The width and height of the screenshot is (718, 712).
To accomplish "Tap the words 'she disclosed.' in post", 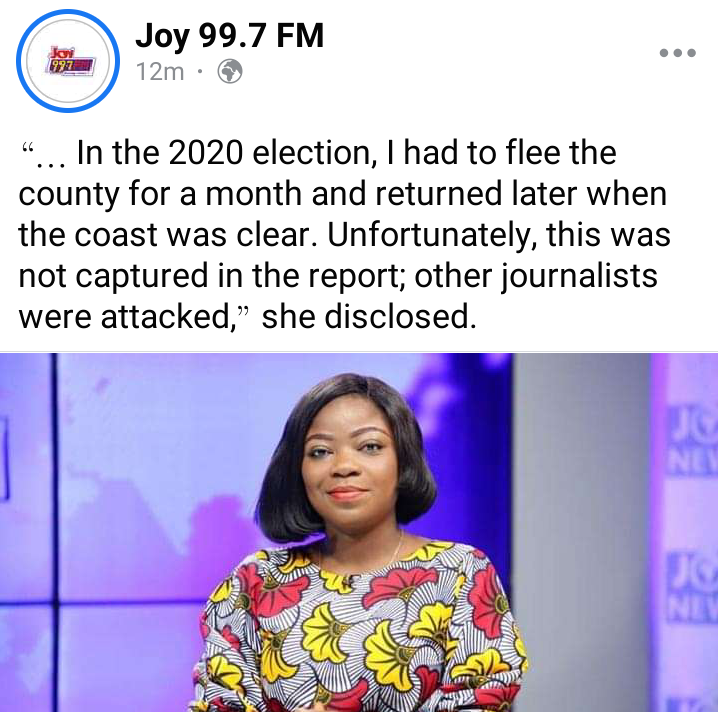I will [369, 317].
